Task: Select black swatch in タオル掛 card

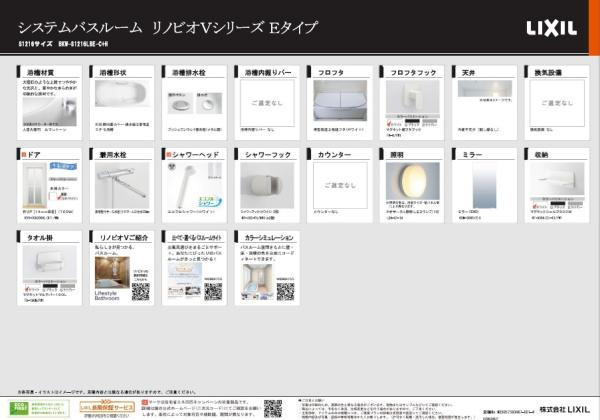Action: [50, 286]
